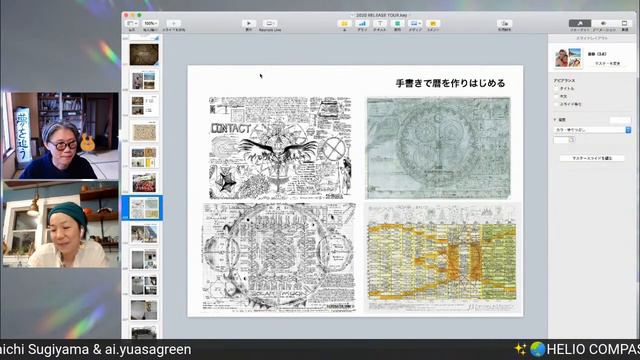This screenshot has height=360, width=640.
Task: Click the Slide Layout panel header
Action: 592,38
